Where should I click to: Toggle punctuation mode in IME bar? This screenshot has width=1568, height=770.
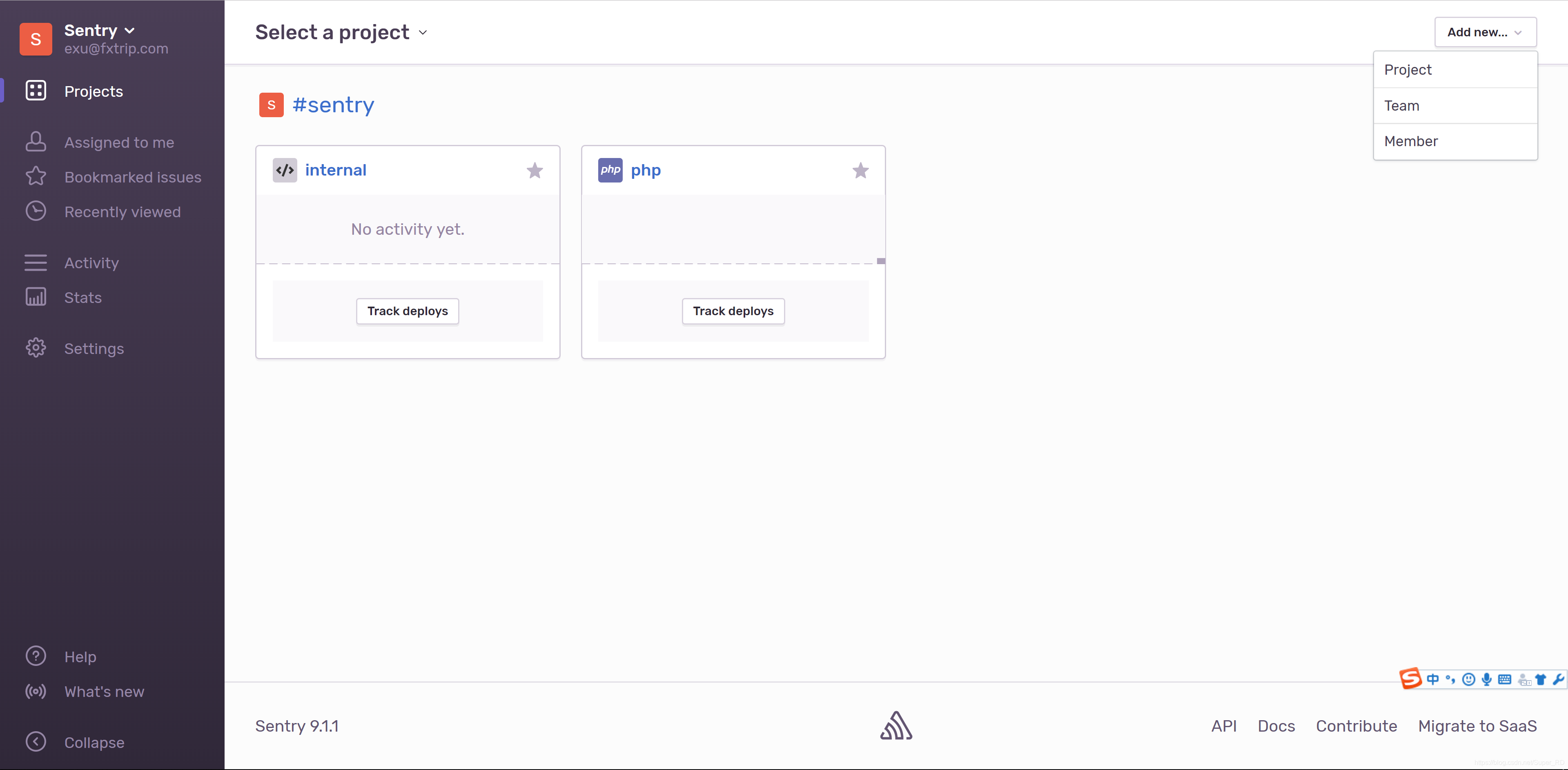pos(1450,679)
